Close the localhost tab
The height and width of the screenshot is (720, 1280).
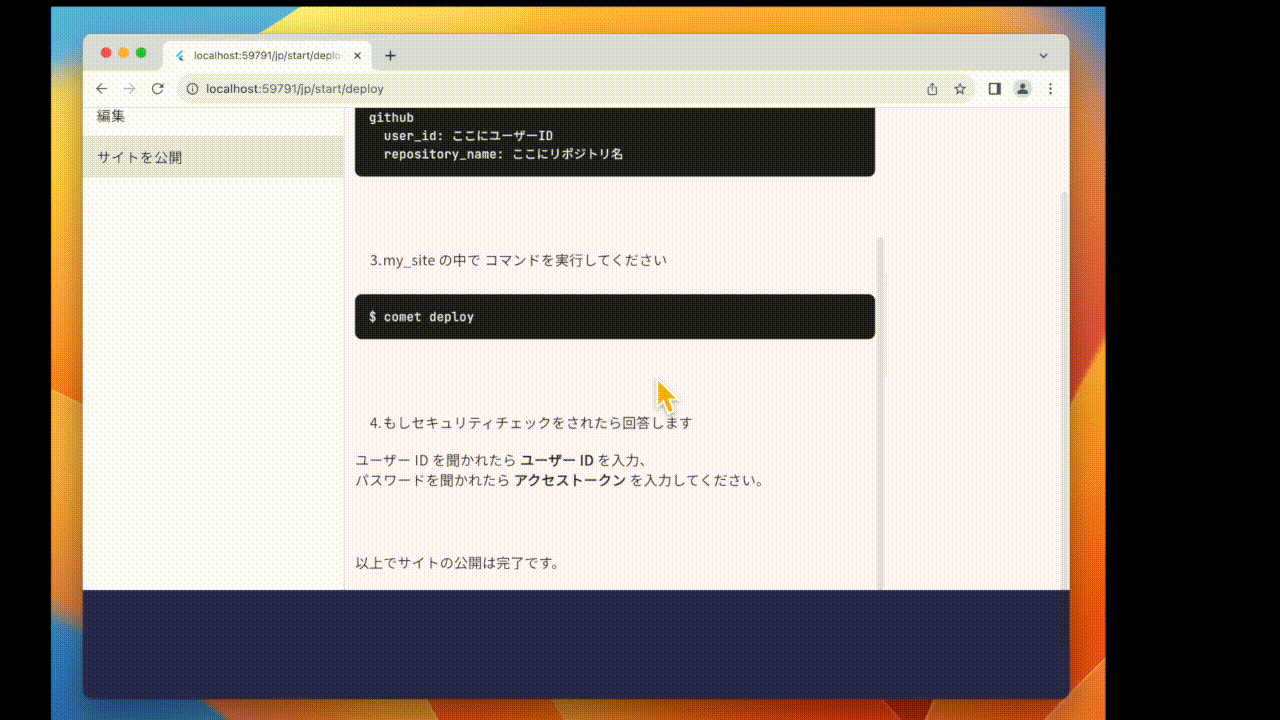tap(357, 56)
